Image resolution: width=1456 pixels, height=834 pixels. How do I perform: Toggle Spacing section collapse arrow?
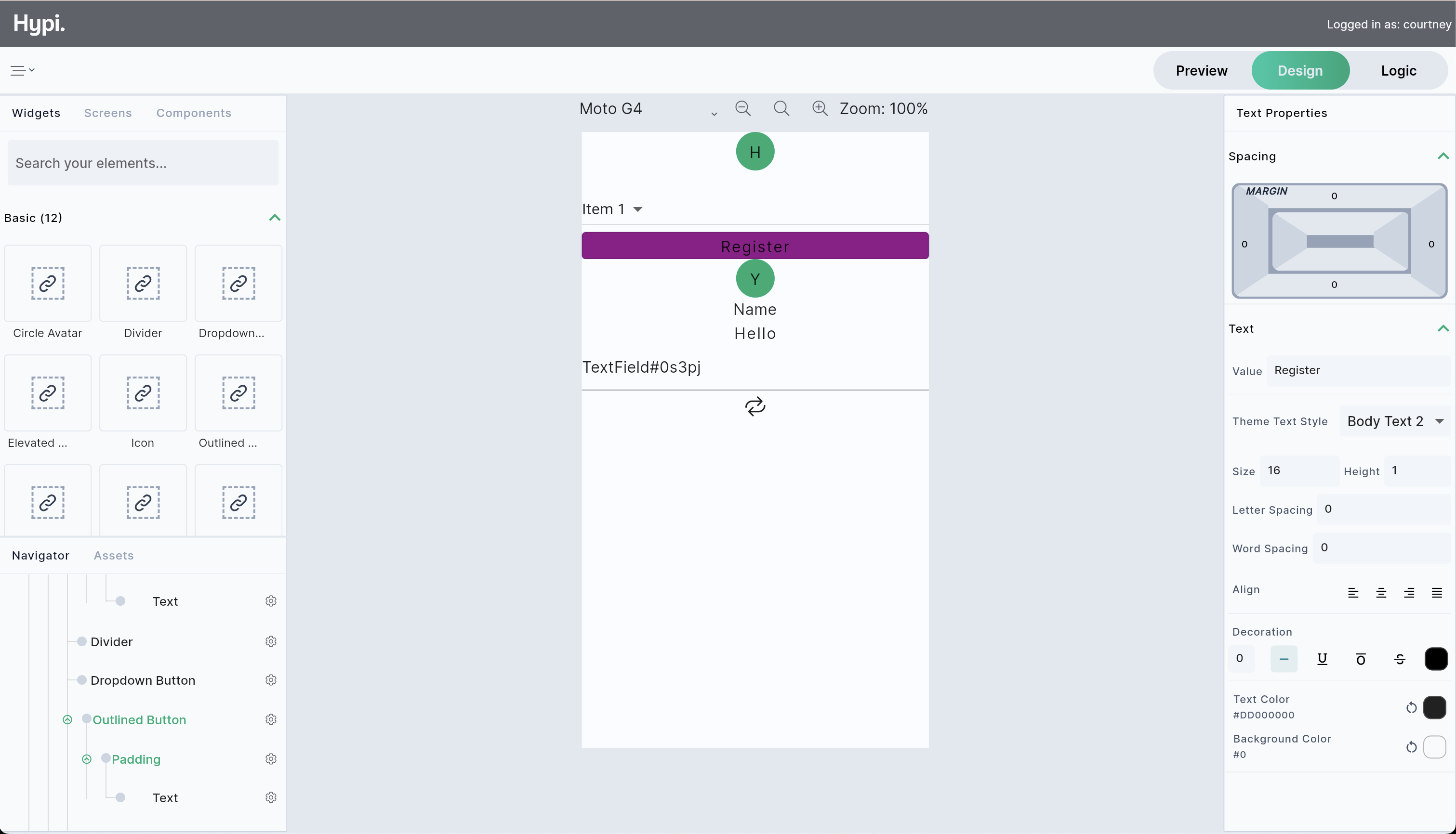click(x=1443, y=156)
